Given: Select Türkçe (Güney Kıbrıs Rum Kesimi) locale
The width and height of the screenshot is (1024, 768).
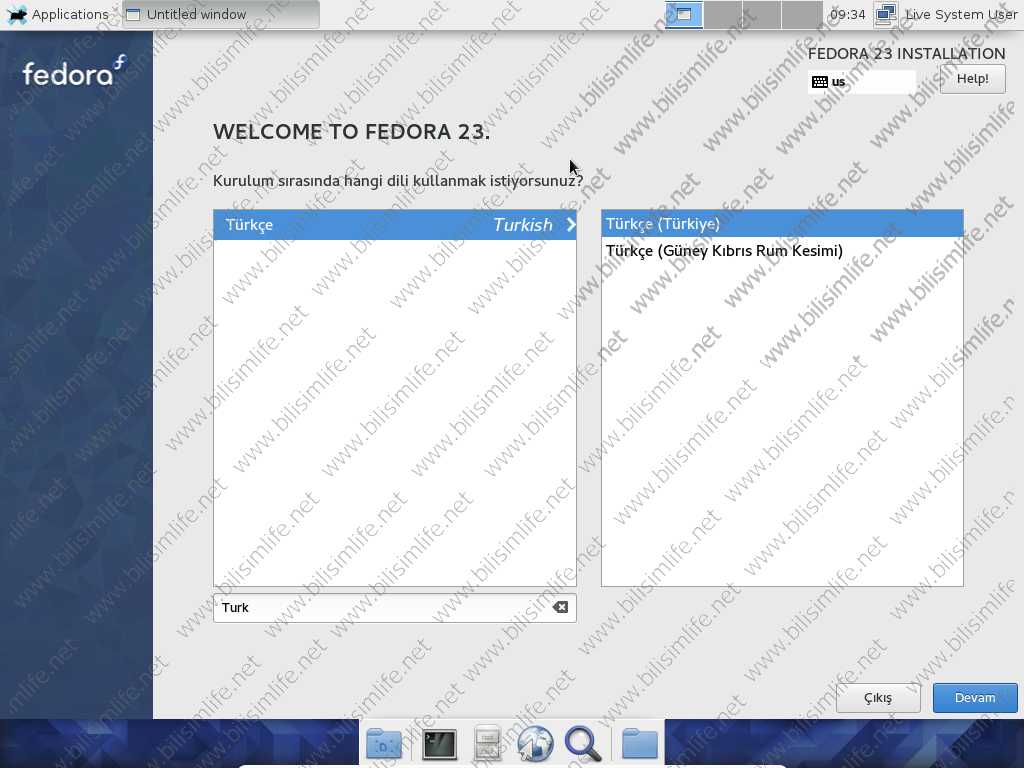Looking at the screenshot, I should point(782,251).
